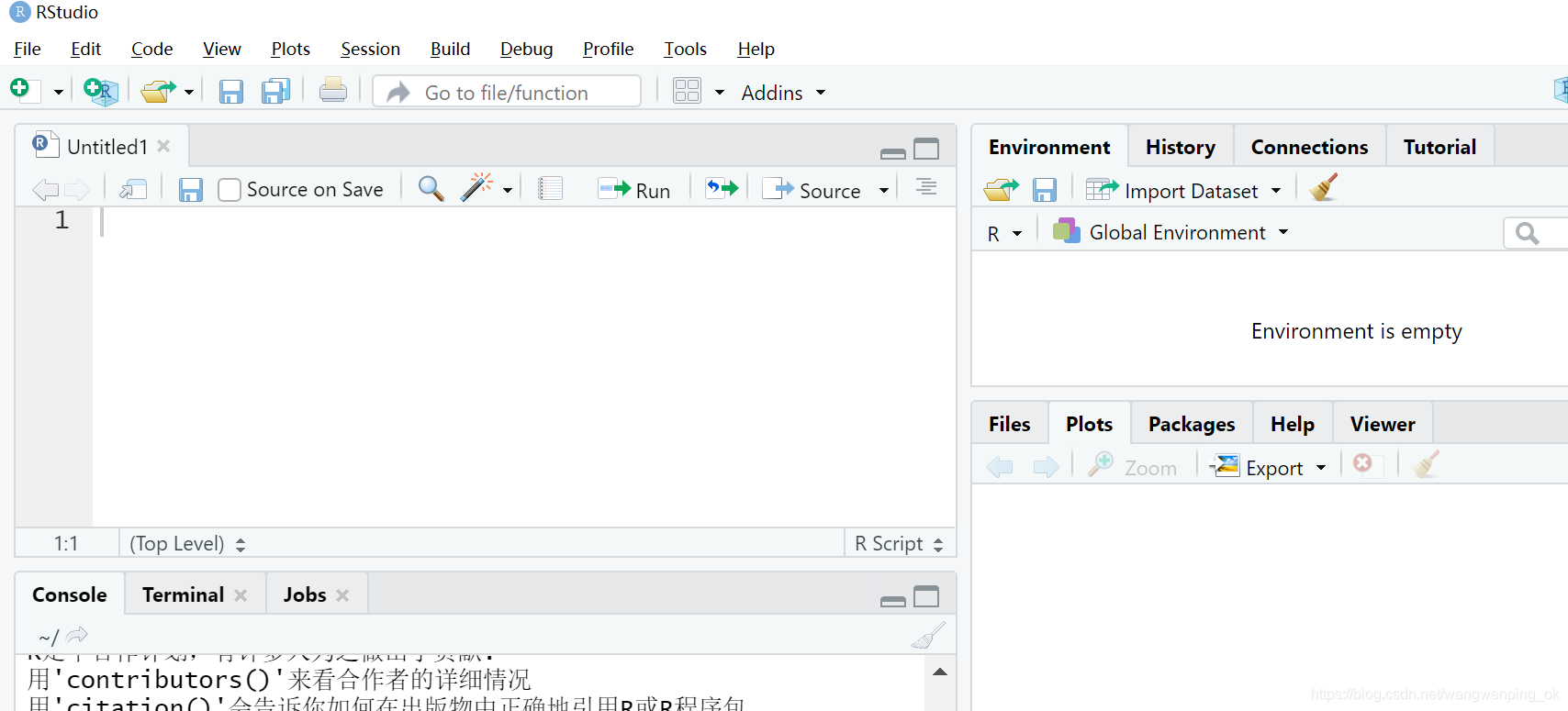Source the active document
Screen dimensions: 1568x711
pos(812,190)
